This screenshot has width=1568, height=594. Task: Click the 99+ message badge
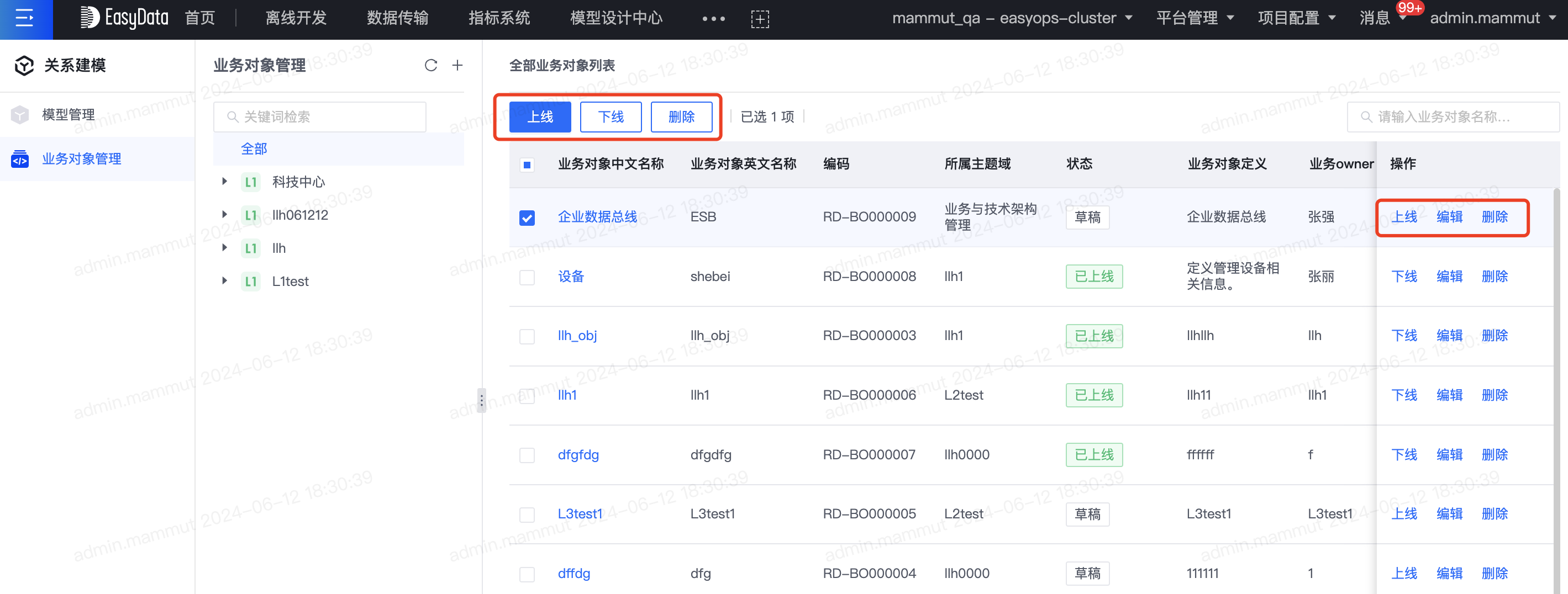[x=1409, y=8]
